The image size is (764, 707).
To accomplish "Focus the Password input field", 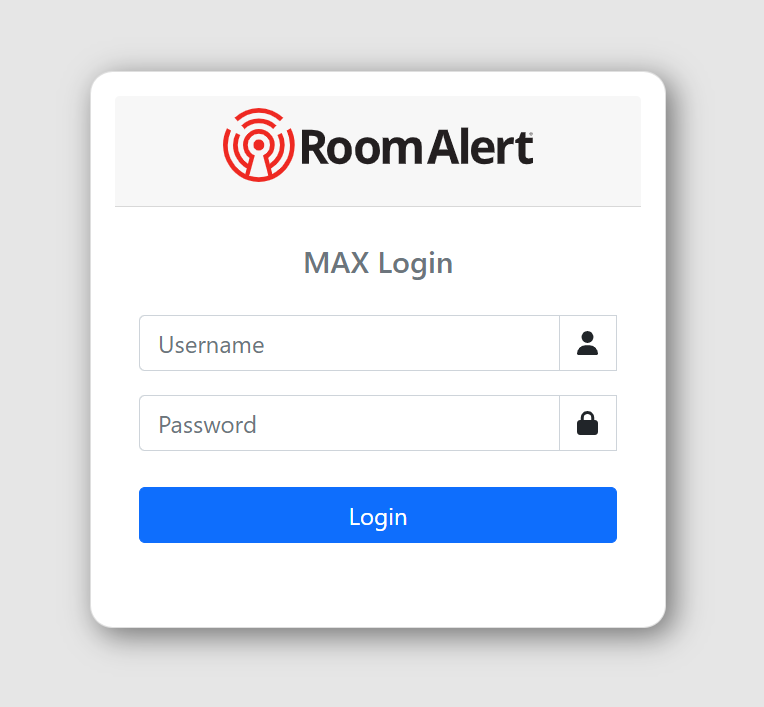I will coord(349,423).
